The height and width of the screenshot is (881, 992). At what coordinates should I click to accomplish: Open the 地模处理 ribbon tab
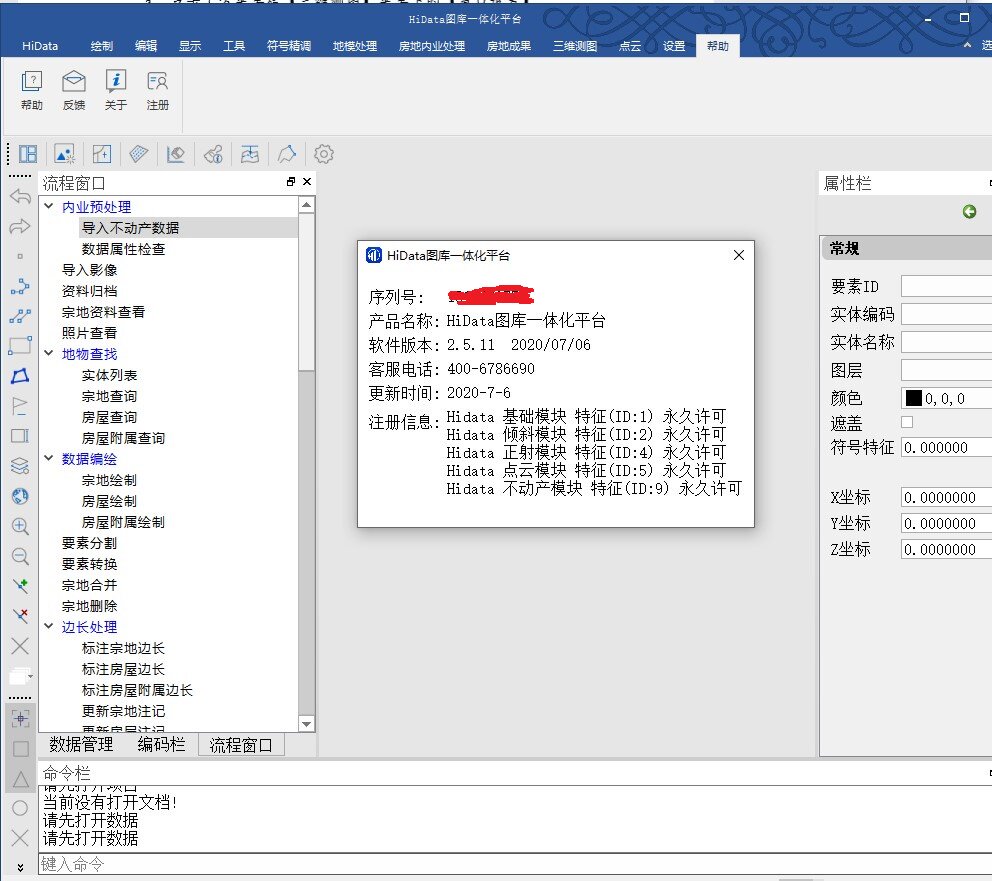coord(355,46)
